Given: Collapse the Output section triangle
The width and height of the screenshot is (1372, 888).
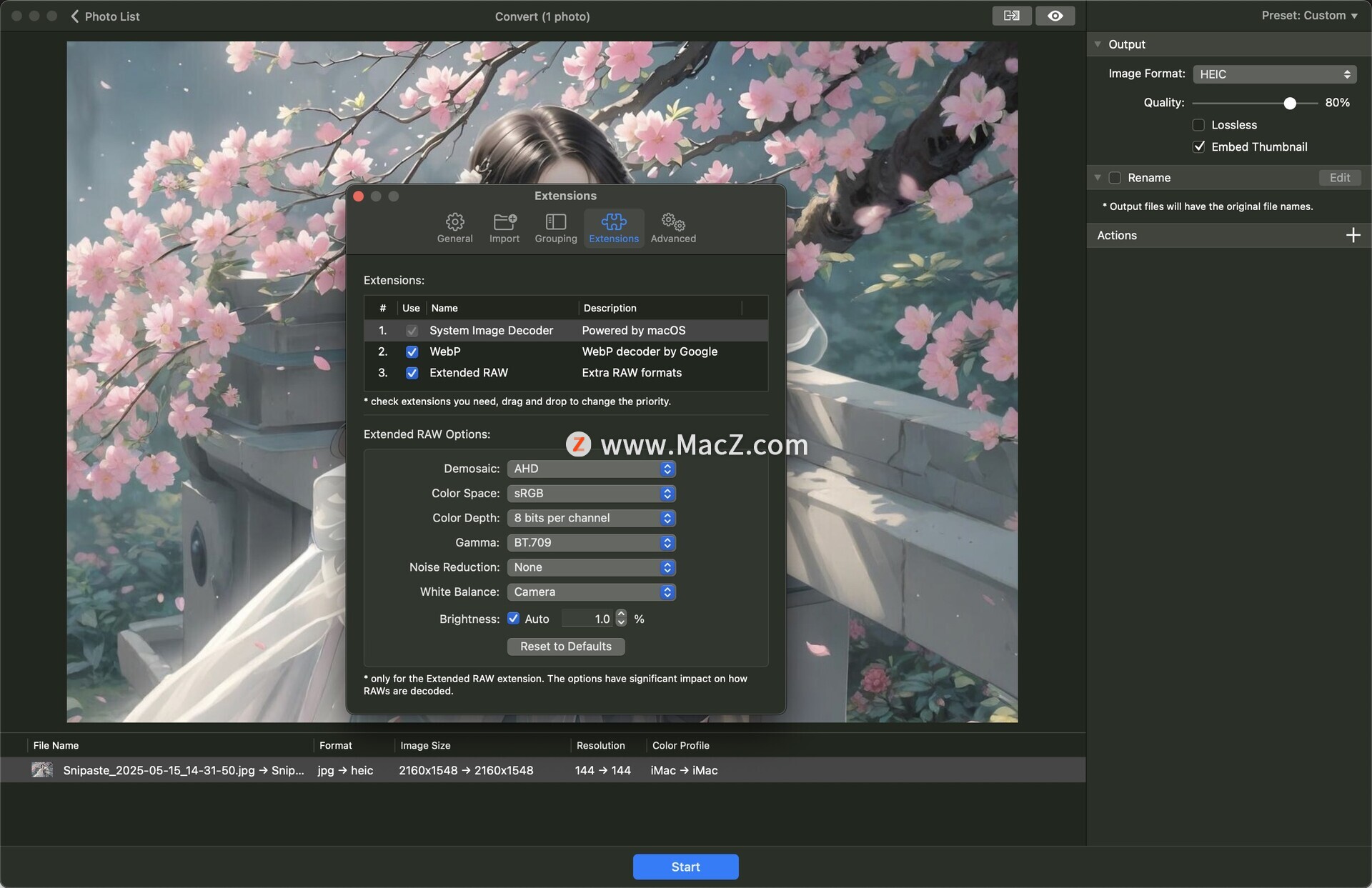Looking at the screenshot, I should pyautogui.click(x=1098, y=44).
